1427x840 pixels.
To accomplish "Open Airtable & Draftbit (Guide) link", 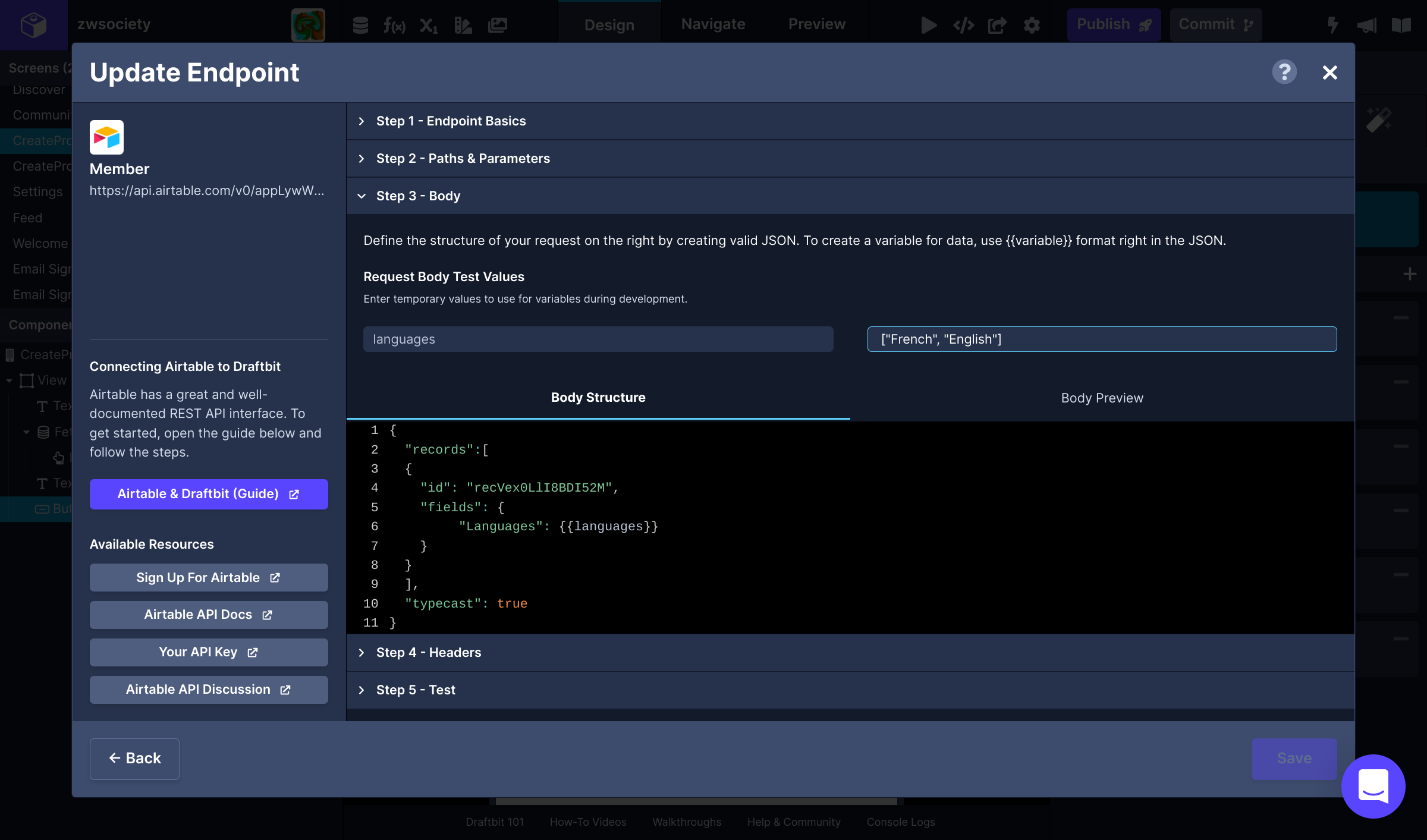I will (209, 494).
